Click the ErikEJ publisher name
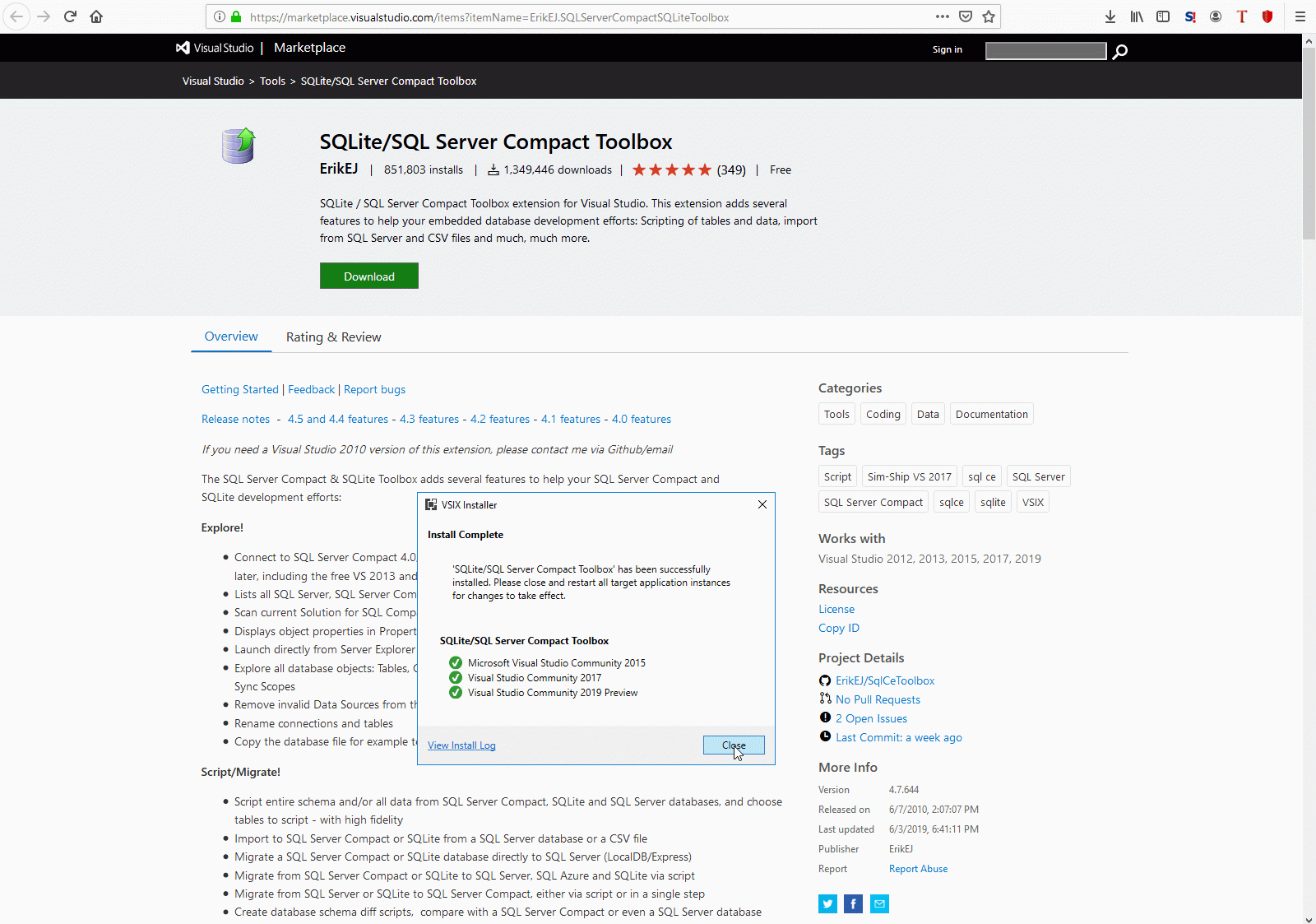Image resolution: width=1316 pixels, height=924 pixels. click(339, 169)
